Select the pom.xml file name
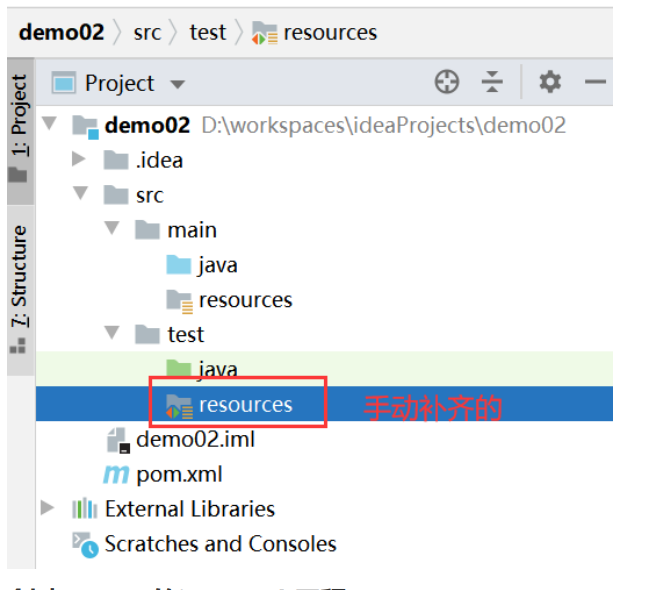 tap(179, 475)
